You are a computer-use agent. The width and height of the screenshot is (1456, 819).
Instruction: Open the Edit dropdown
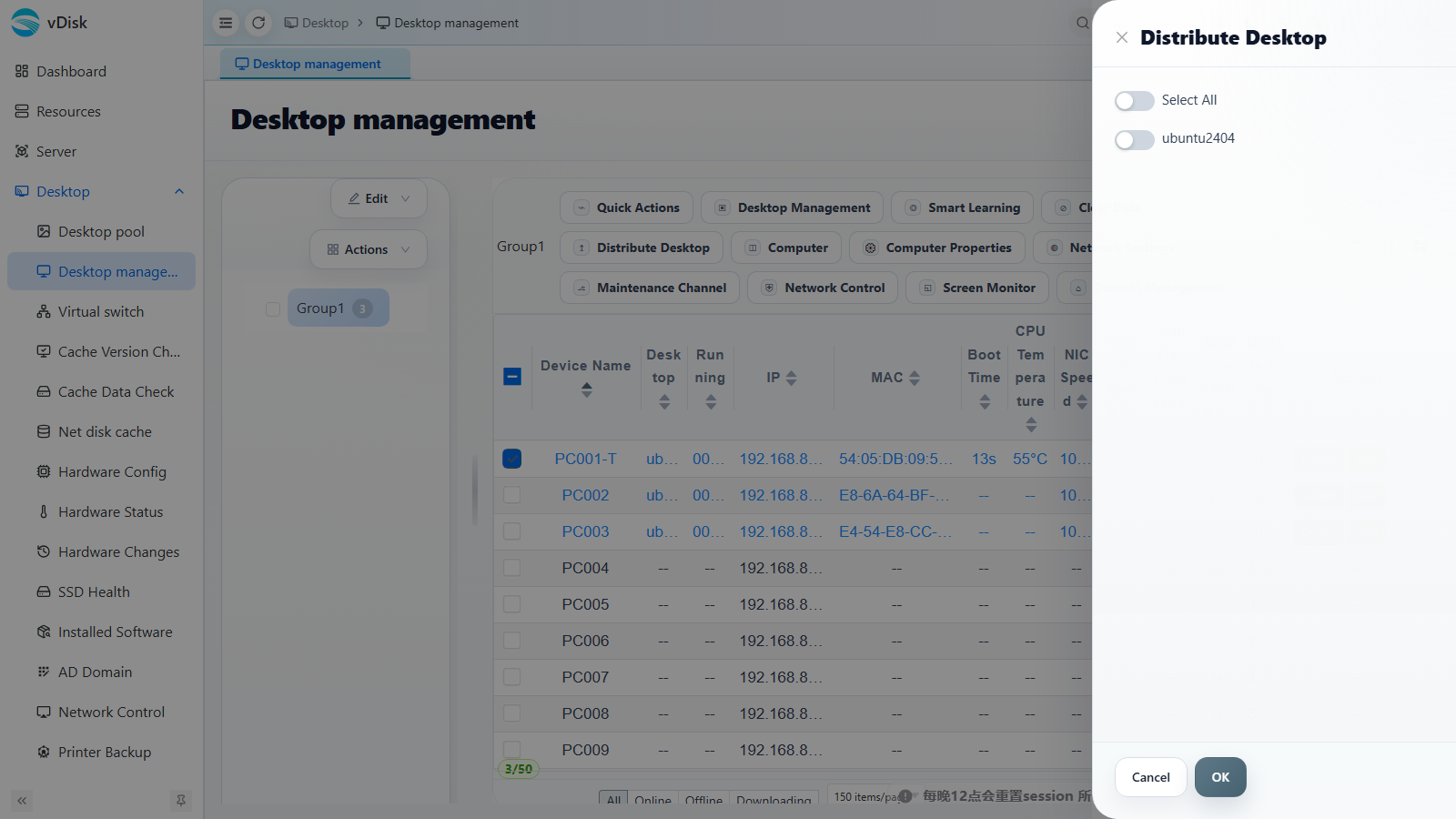pyautogui.click(x=379, y=198)
